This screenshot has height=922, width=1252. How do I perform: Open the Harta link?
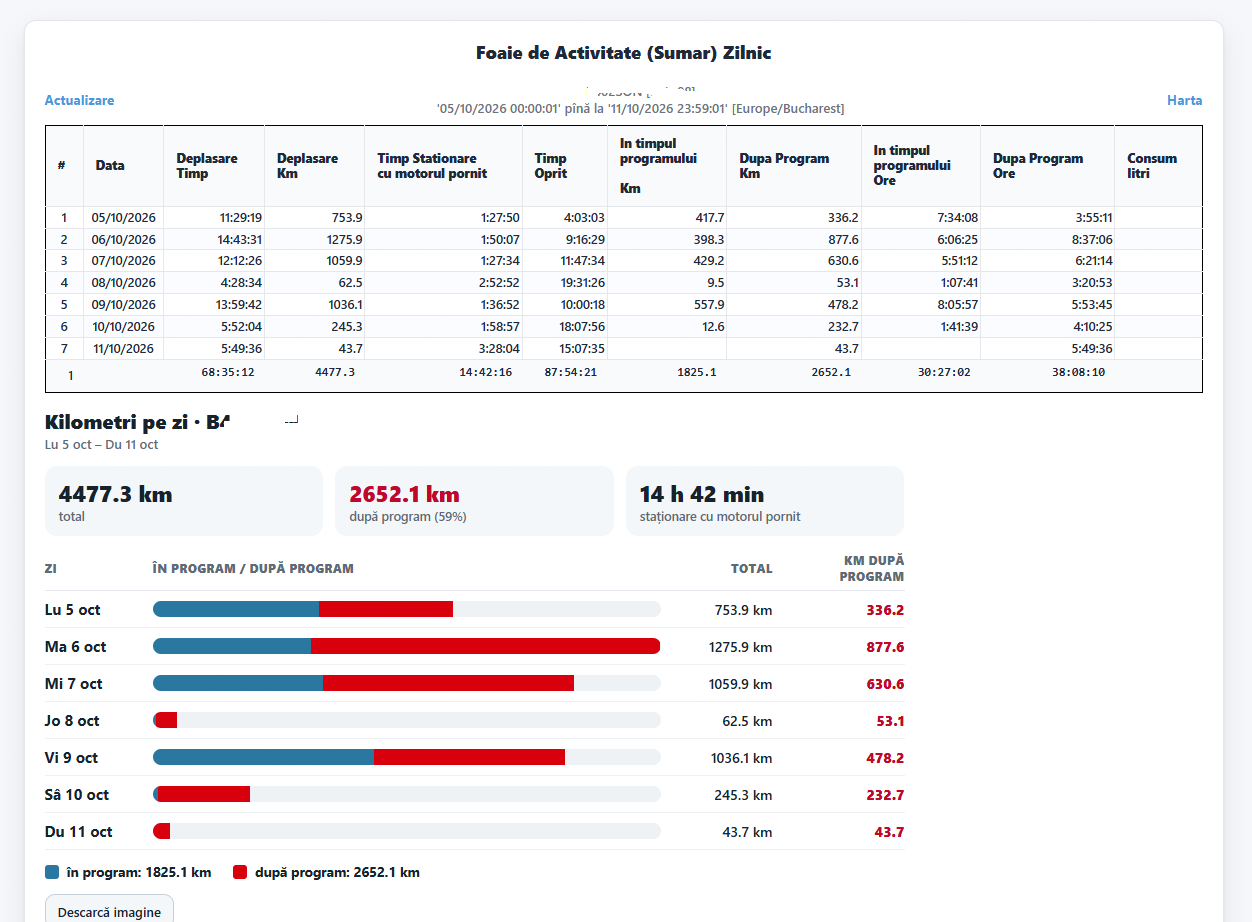coord(1185,100)
